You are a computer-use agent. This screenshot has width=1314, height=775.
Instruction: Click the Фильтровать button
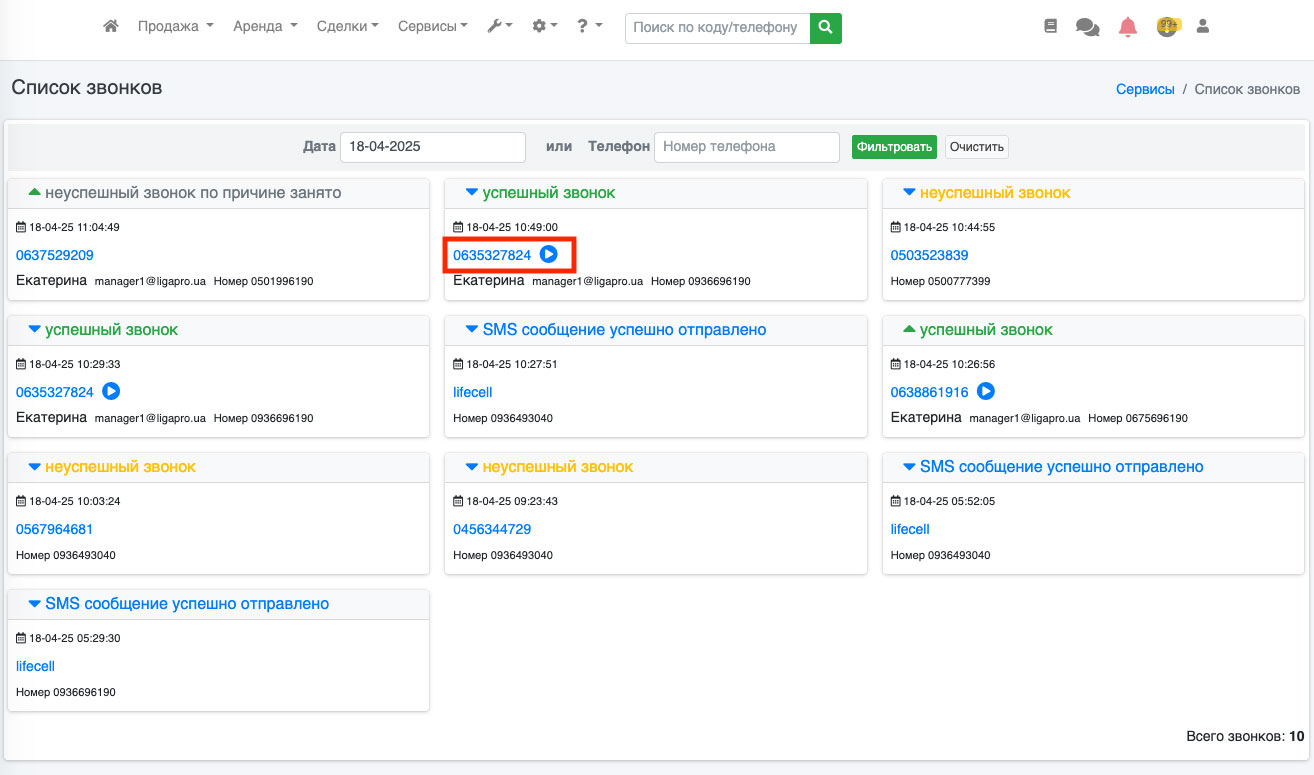[x=894, y=147]
